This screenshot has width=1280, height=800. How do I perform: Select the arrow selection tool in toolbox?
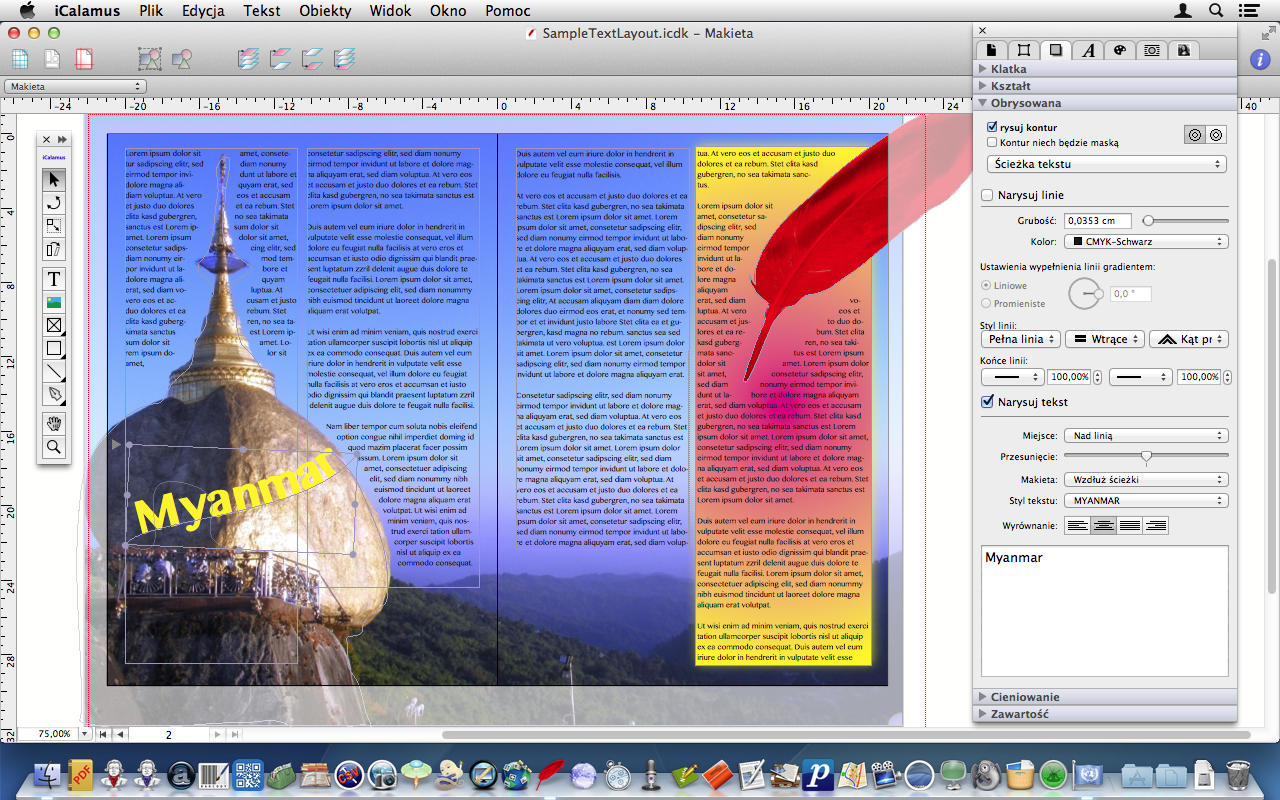[x=54, y=180]
